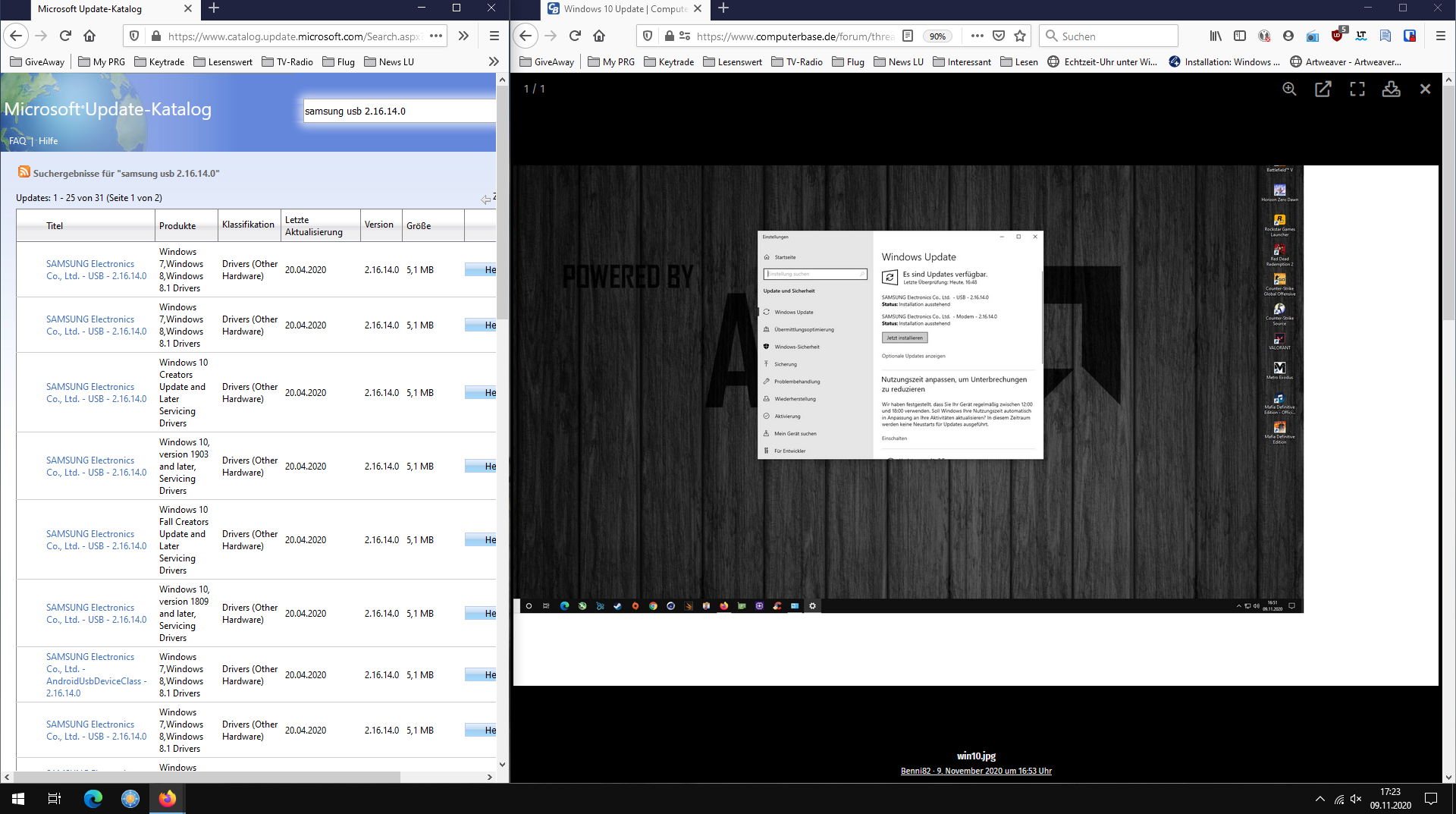Sort results by Letzte Aktualisierung
The image size is (1456, 814).
[314, 226]
